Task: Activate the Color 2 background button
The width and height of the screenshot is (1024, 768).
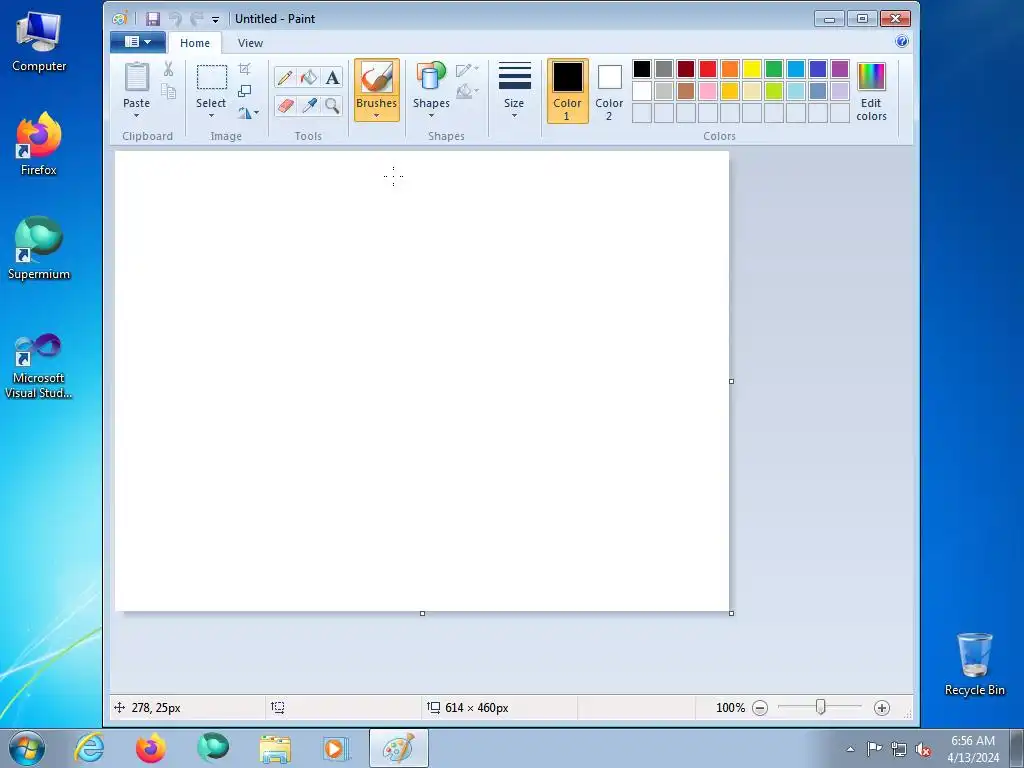Action: coord(609,91)
